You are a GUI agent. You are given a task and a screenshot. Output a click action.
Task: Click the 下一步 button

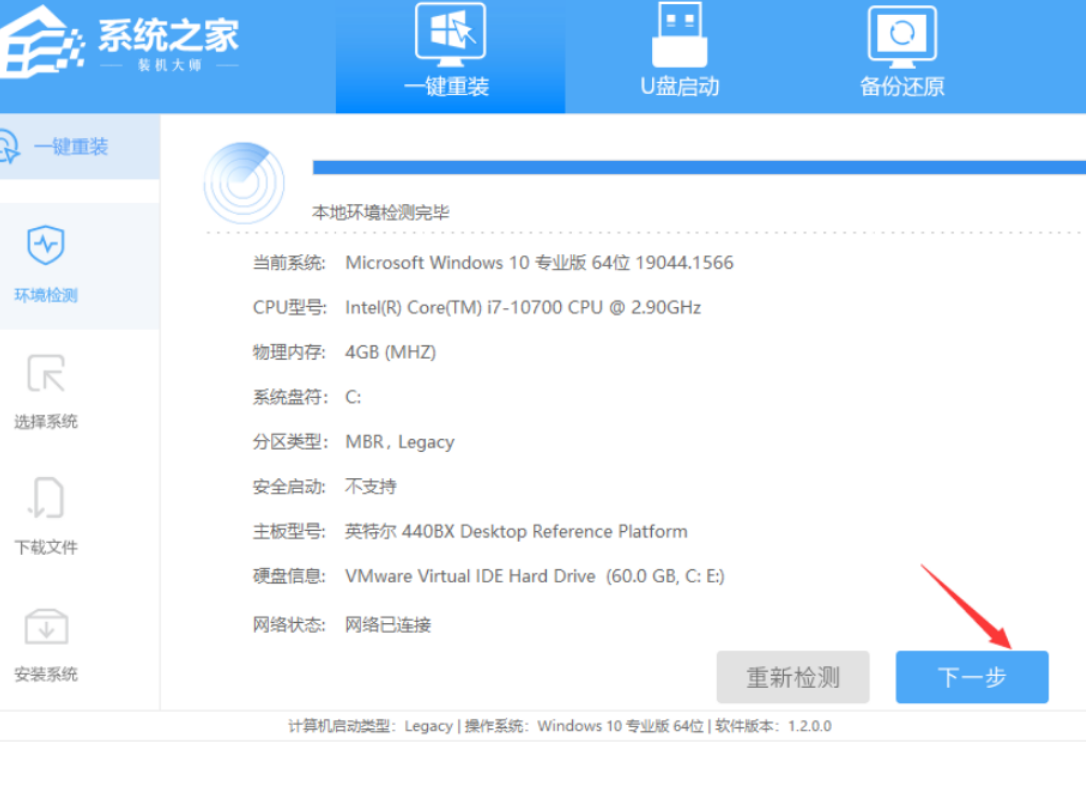[972, 677]
